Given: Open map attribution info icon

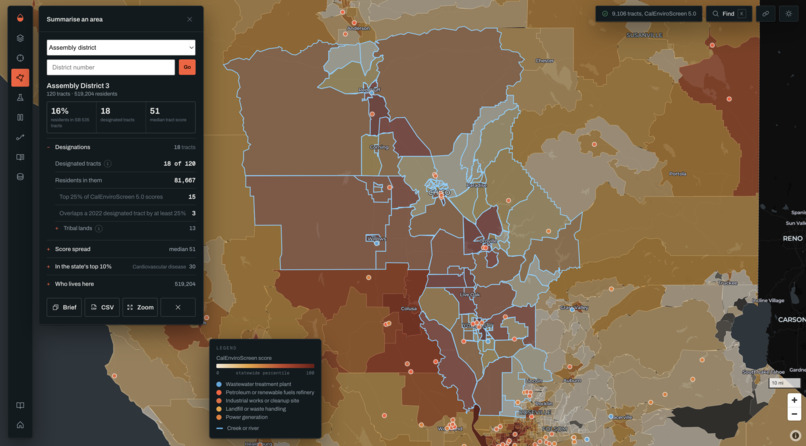Looking at the screenshot, I should click(x=795, y=435).
